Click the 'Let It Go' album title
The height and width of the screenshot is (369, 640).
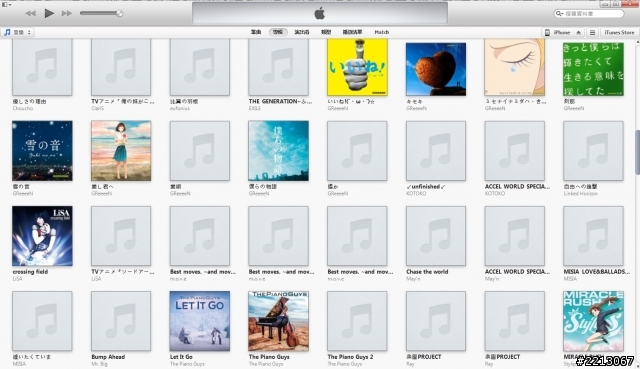[181, 357]
